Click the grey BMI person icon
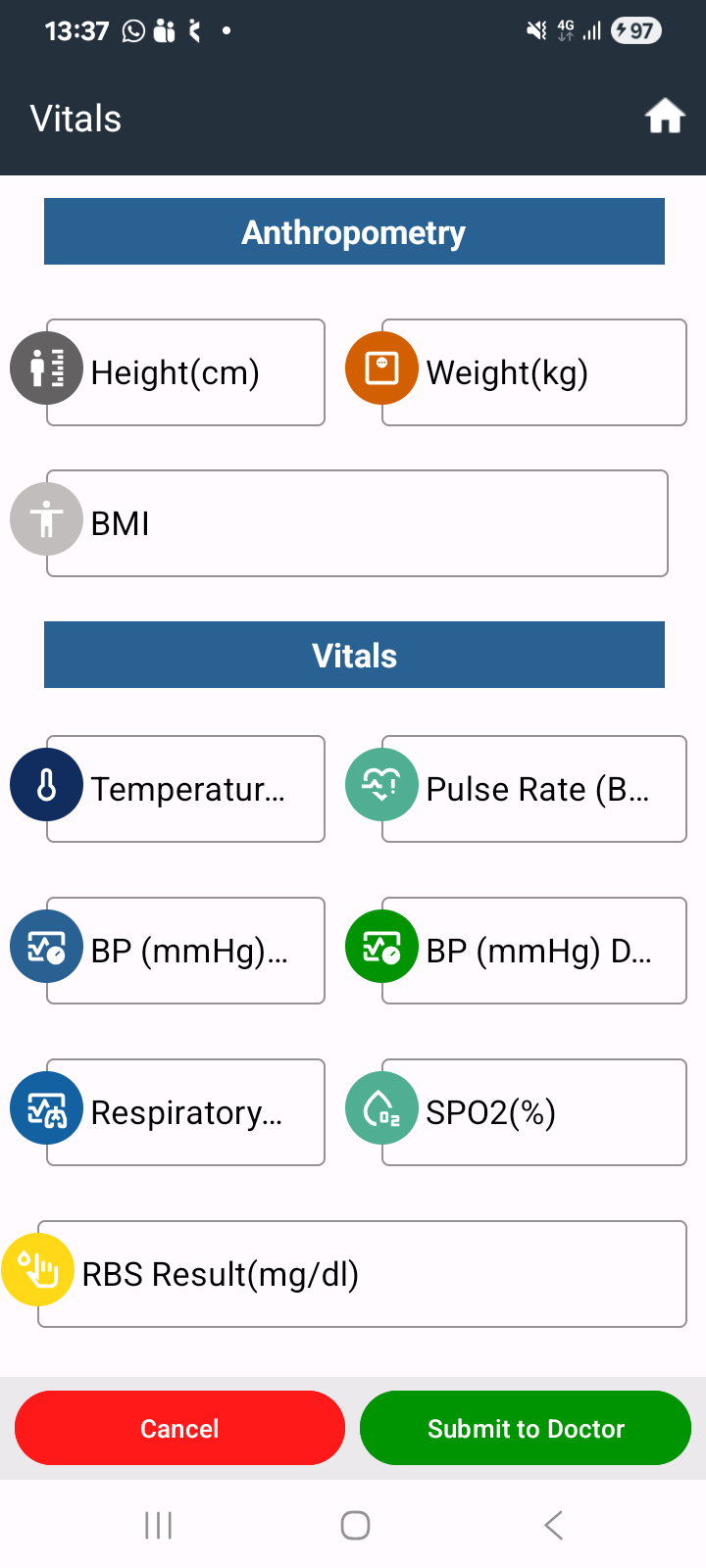The width and height of the screenshot is (706, 1568). pyautogui.click(x=46, y=519)
